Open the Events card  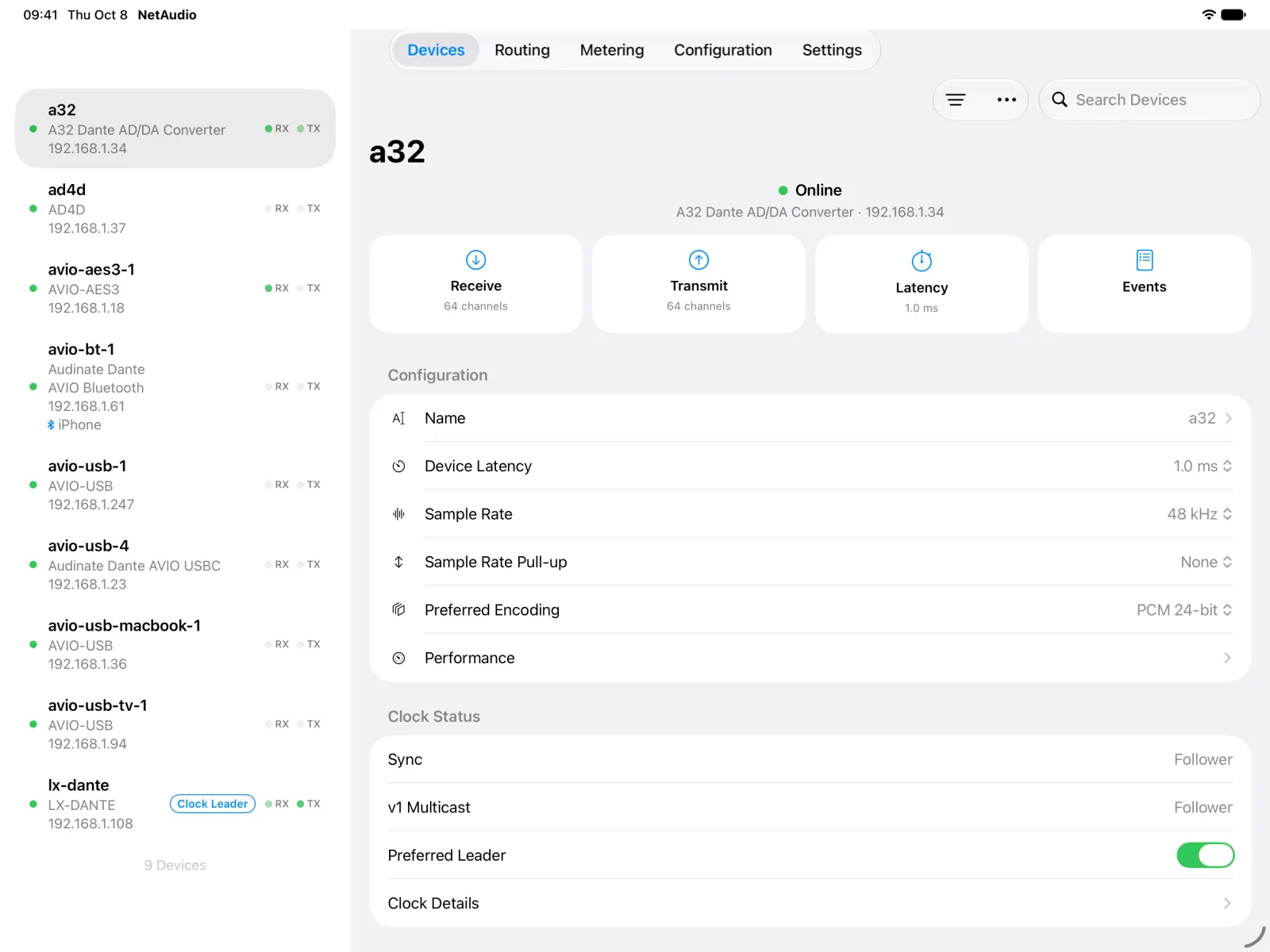1145,284
